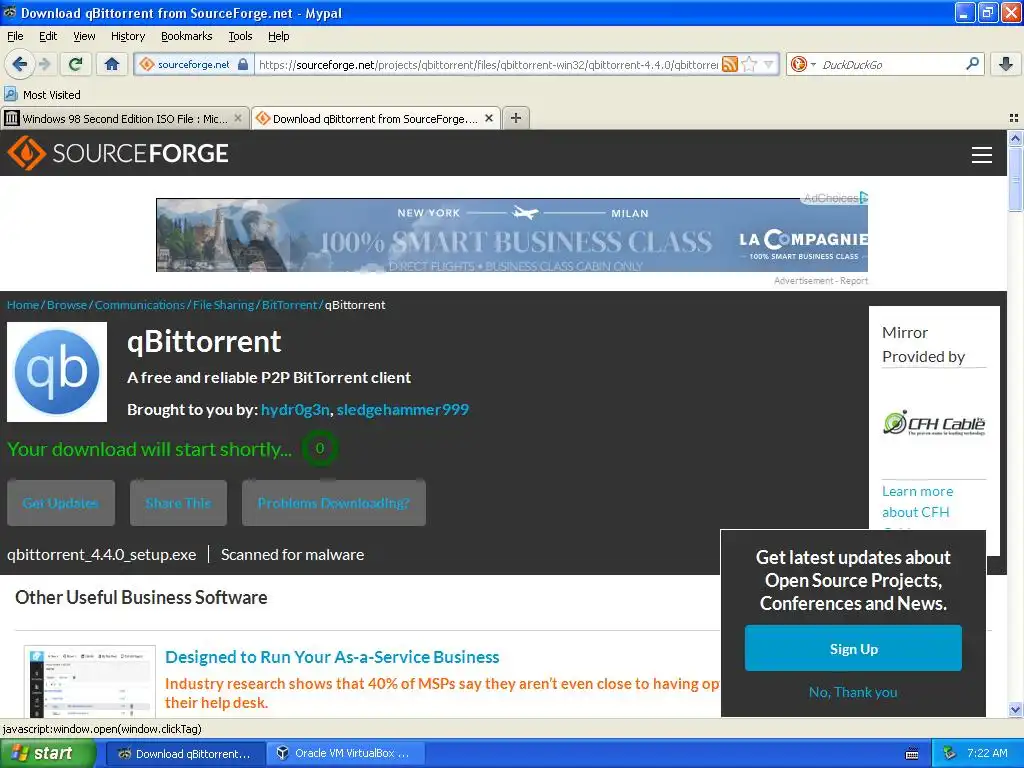Bookmark this page with the star icon
Image resolution: width=1024 pixels, height=768 pixels.
pyautogui.click(x=749, y=64)
